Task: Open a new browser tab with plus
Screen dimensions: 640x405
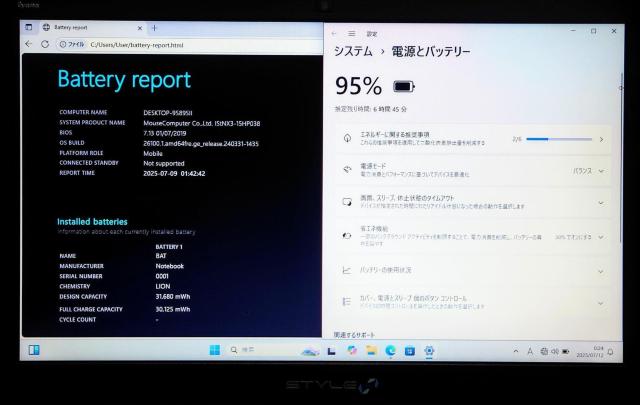Action: [x=154, y=28]
